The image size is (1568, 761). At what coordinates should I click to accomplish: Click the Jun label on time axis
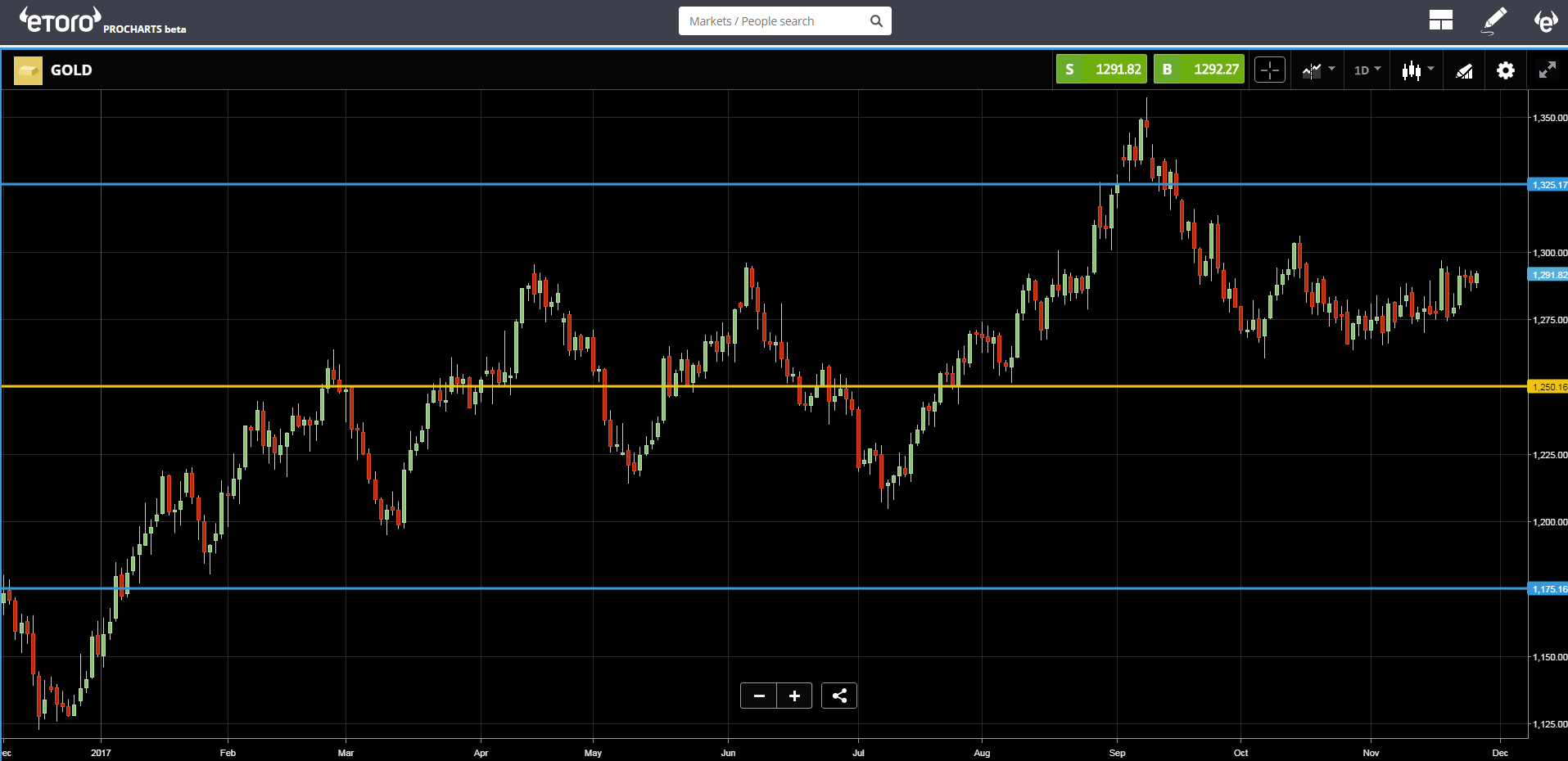[728, 753]
